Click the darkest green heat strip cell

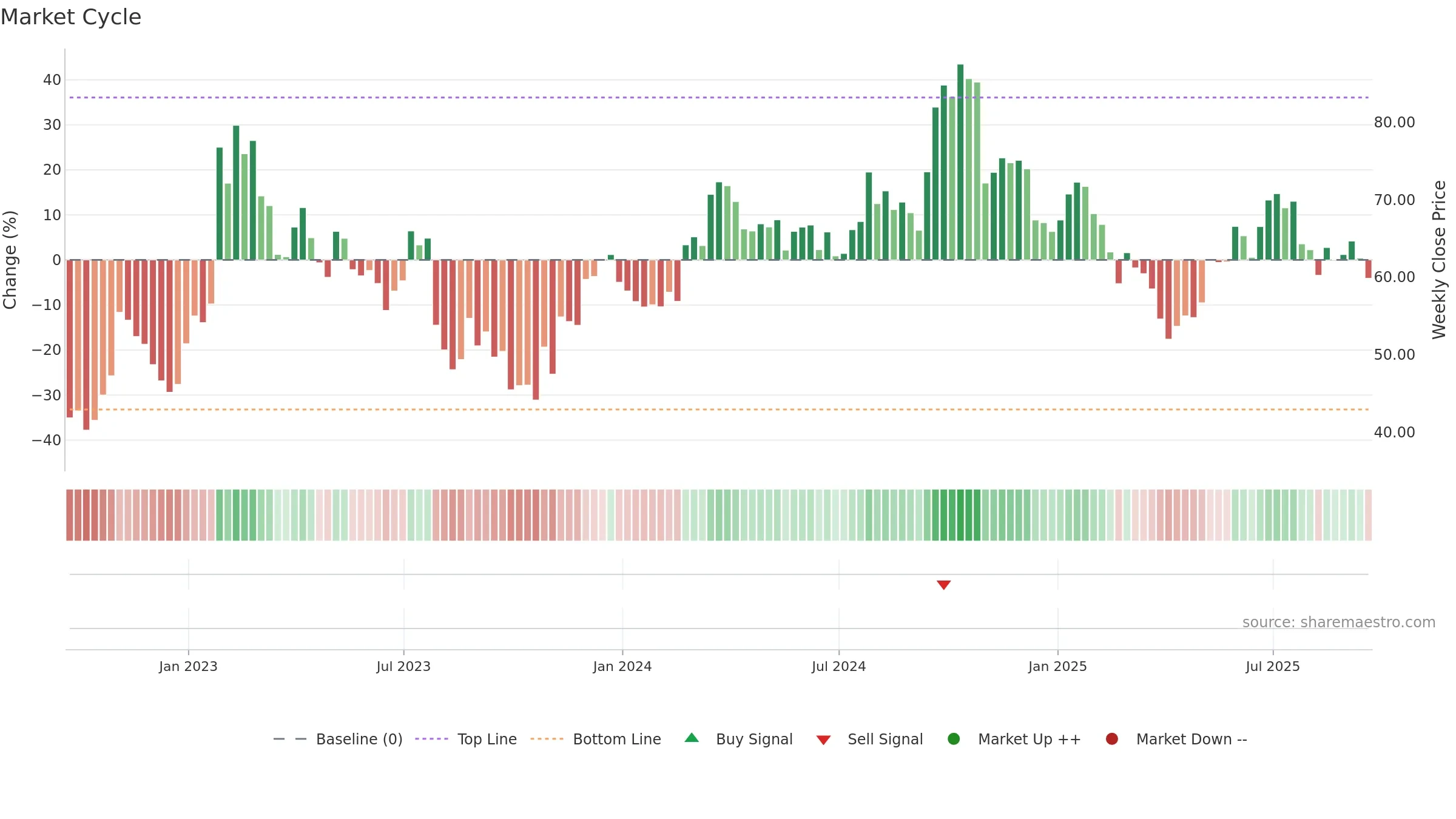point(960,514)
